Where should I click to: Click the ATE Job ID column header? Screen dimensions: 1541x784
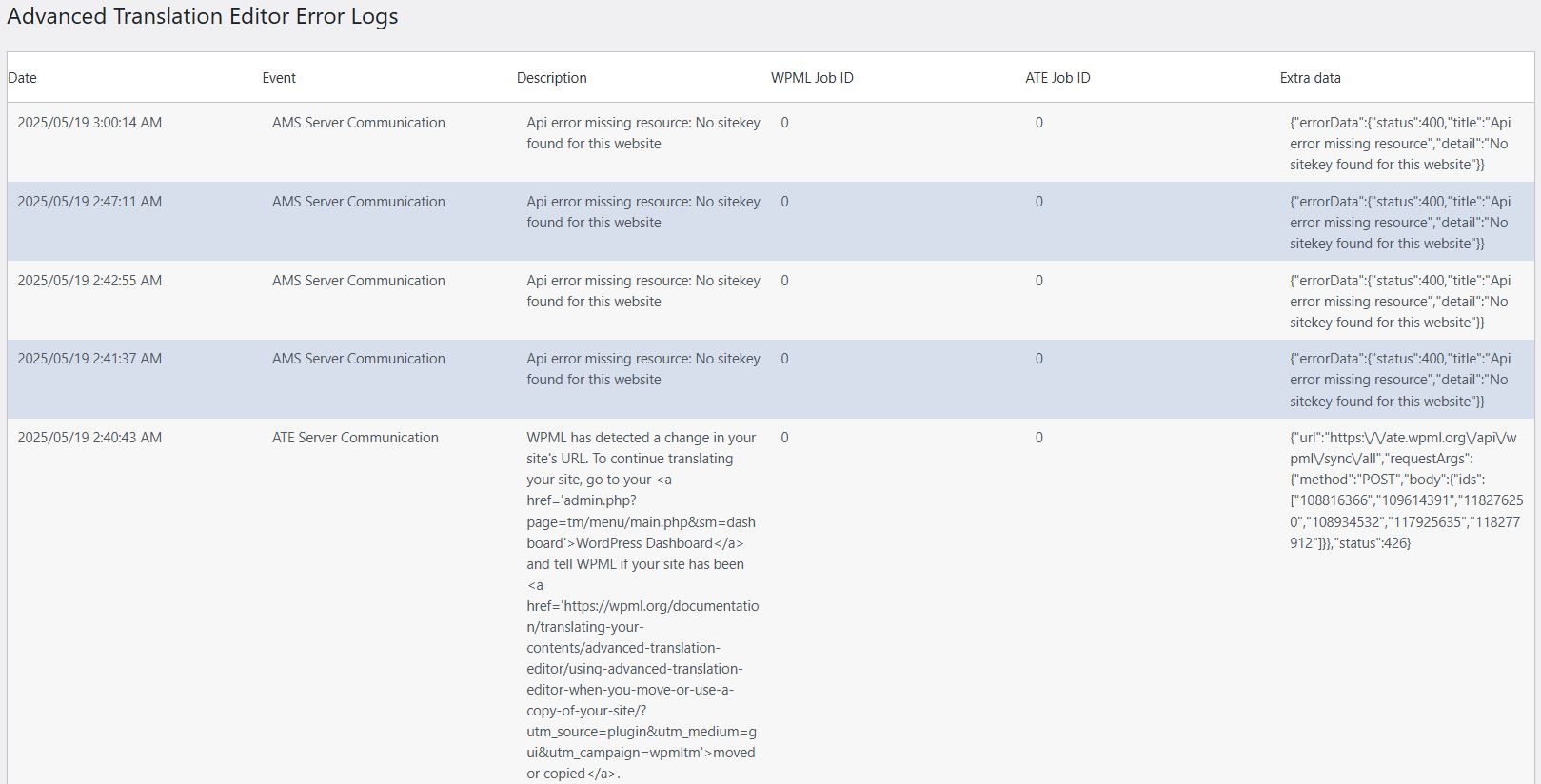coord(1057,78)
